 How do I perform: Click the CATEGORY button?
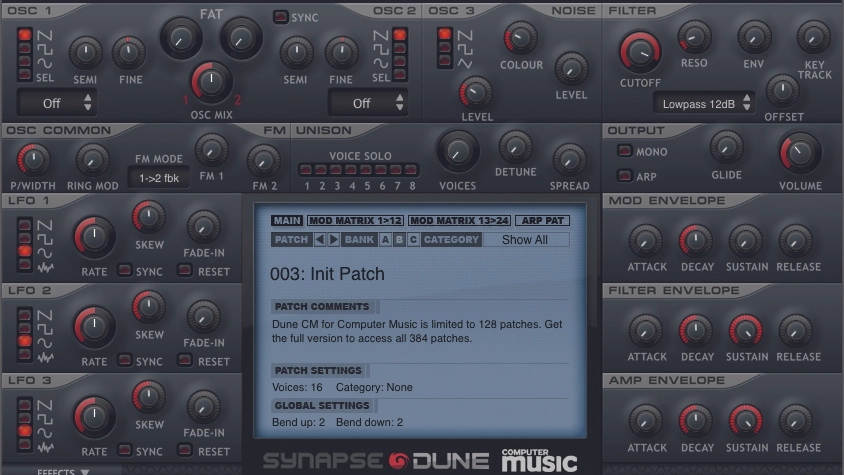point(451,240)
